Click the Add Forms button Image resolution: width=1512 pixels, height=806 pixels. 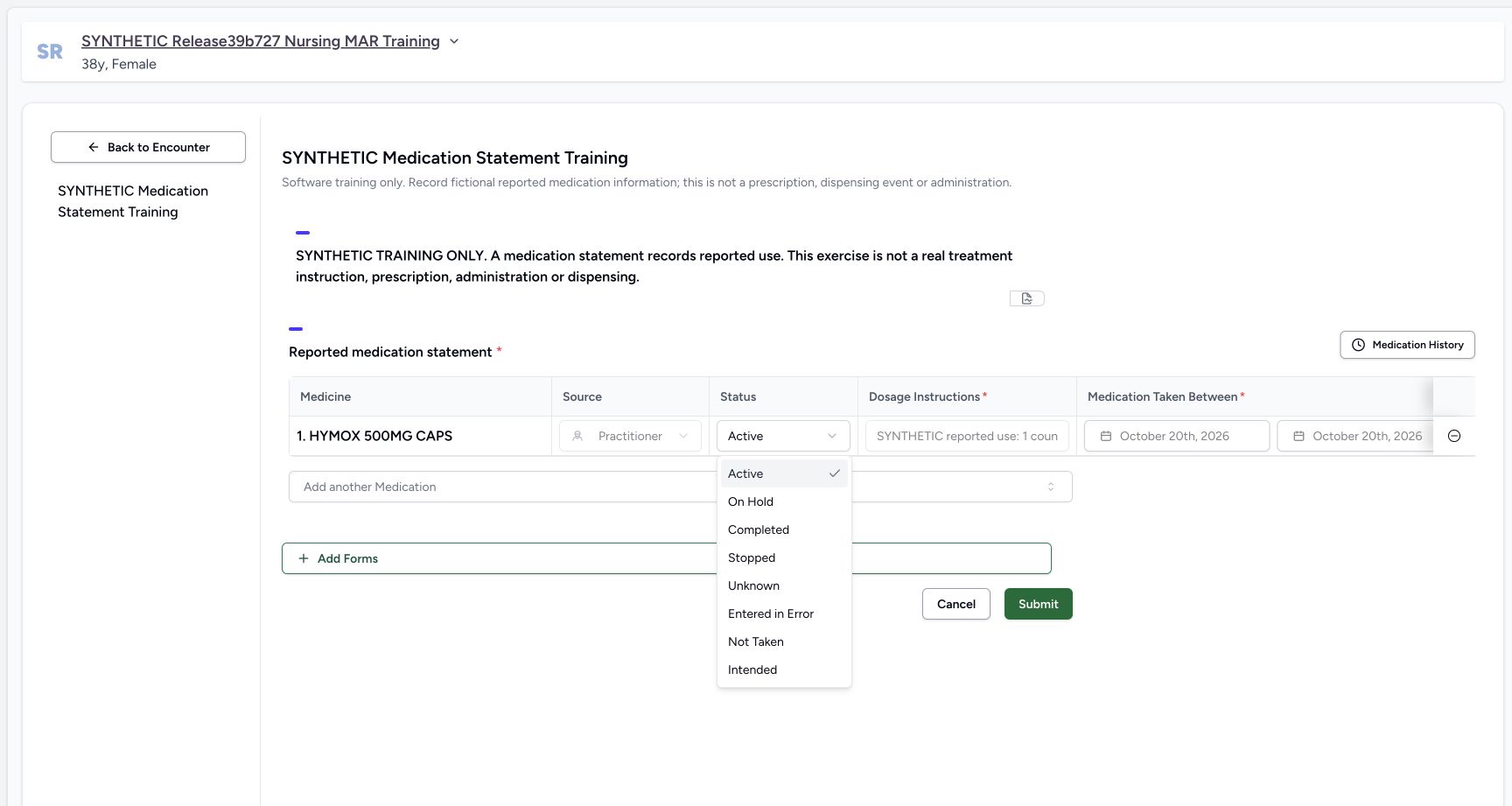point(666,558)
